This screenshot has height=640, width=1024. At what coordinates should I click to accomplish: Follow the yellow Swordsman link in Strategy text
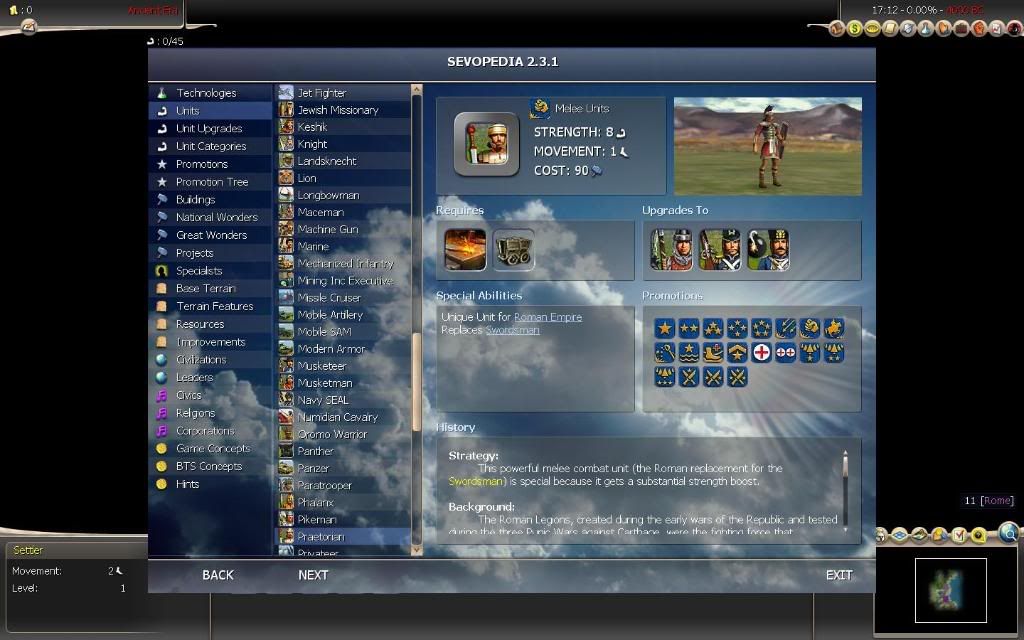[x=476, y=481]
